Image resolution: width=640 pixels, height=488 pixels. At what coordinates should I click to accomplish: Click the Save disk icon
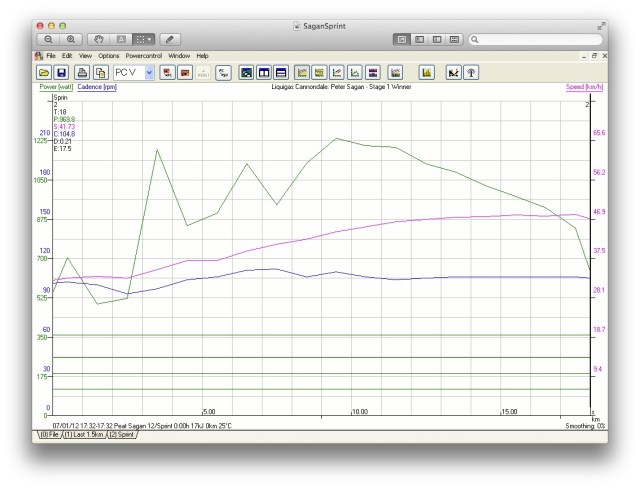pyautogui.click(x=61, y=73)
